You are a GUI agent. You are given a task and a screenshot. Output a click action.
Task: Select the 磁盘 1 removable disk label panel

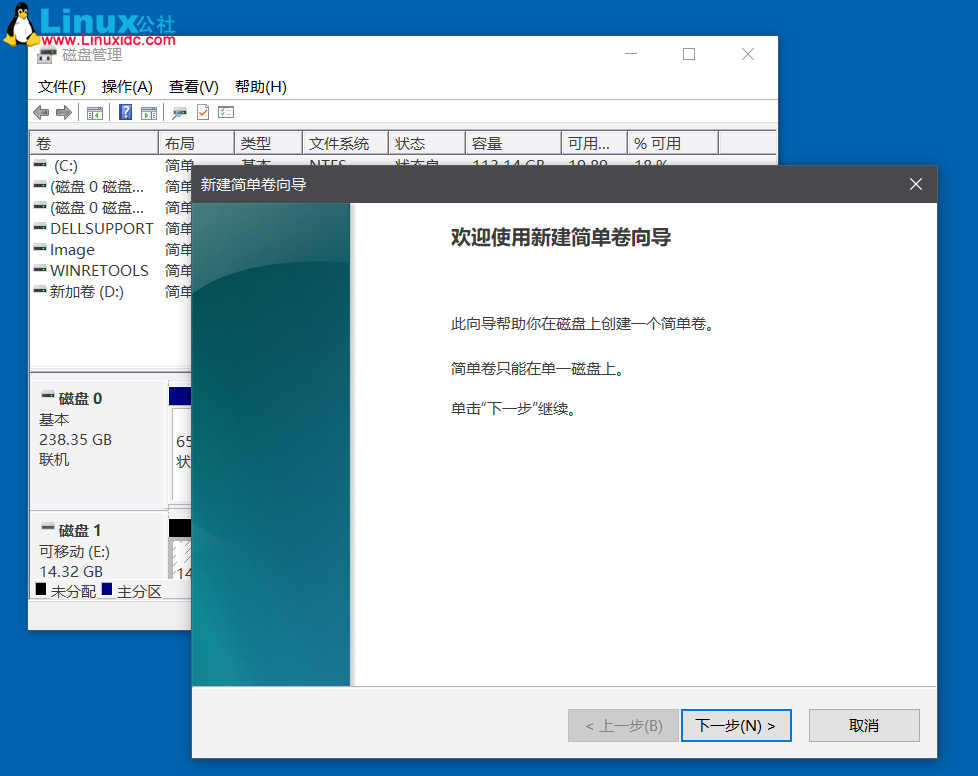tap(98, 548)
